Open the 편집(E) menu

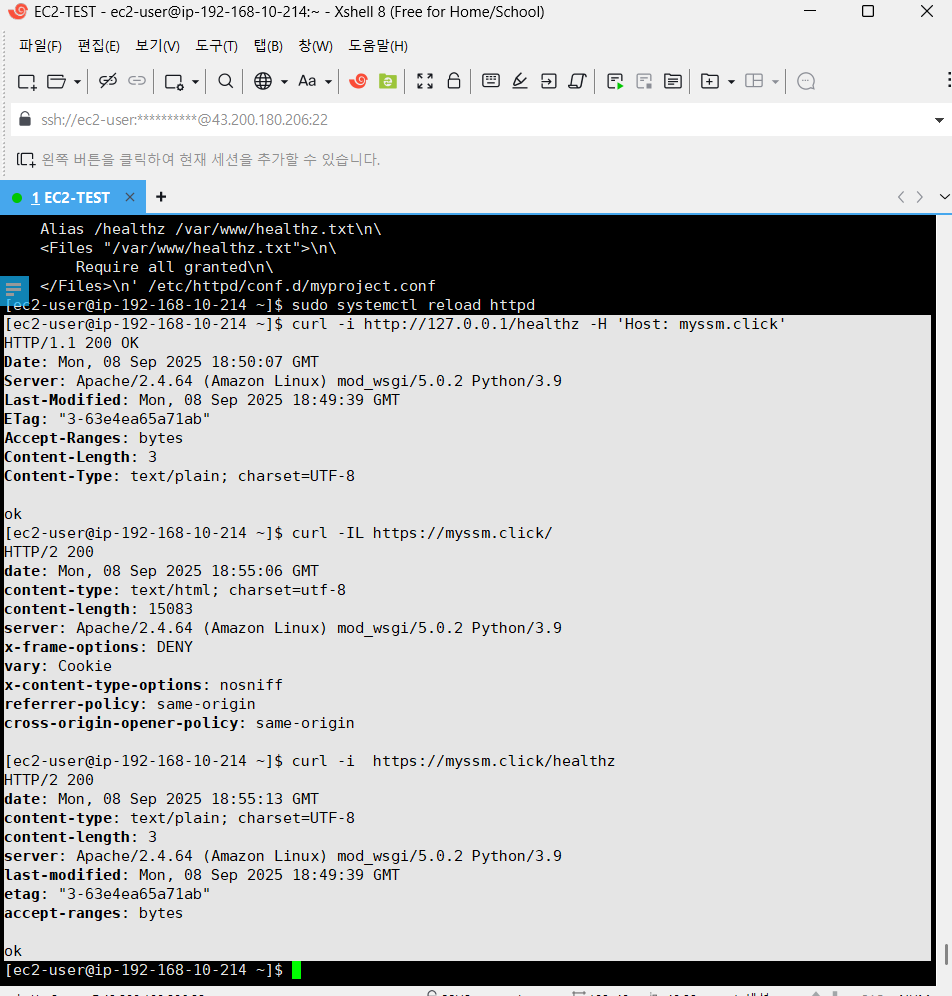click(98, 46)
